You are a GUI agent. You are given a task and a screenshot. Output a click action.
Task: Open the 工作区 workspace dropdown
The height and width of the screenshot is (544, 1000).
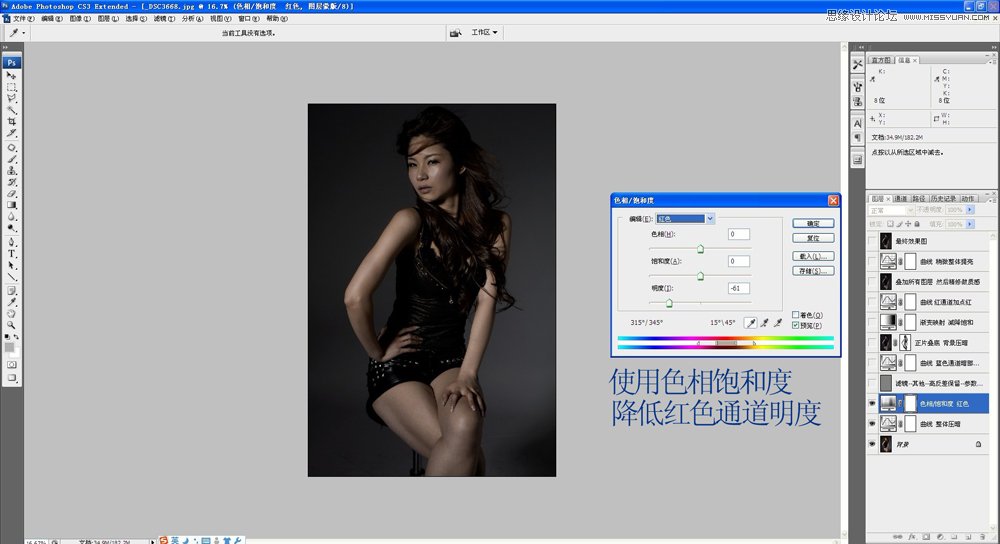click(484, 32)
